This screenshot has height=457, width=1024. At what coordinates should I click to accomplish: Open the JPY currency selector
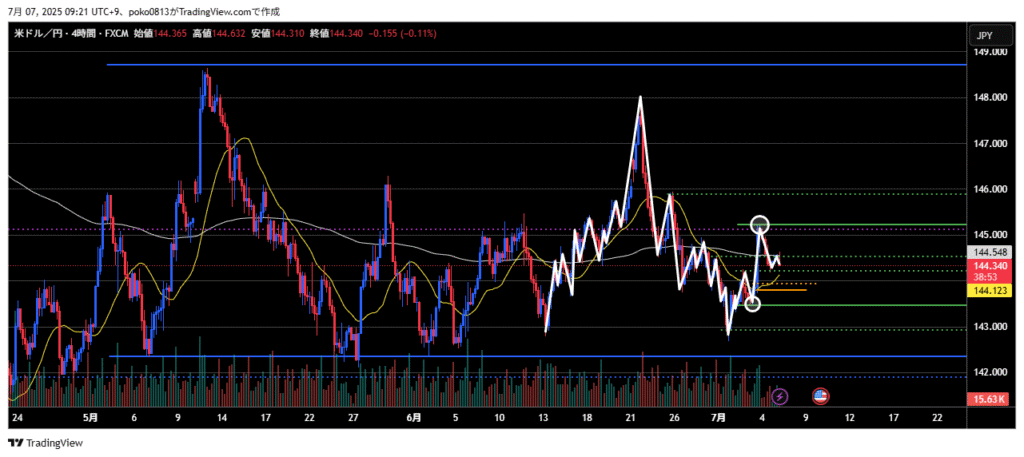[984, 36]
